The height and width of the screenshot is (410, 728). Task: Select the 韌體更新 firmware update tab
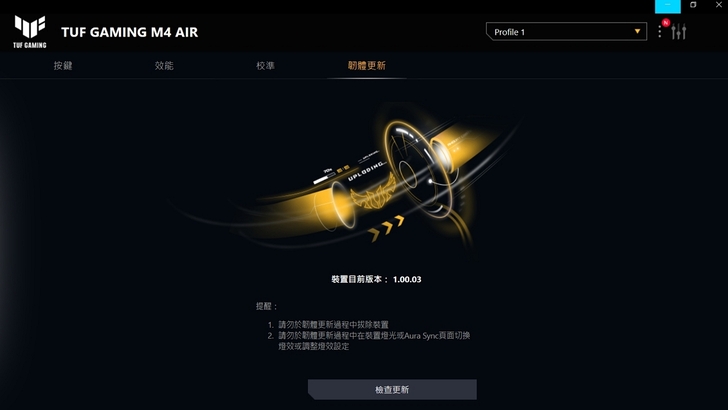point(367,65)
